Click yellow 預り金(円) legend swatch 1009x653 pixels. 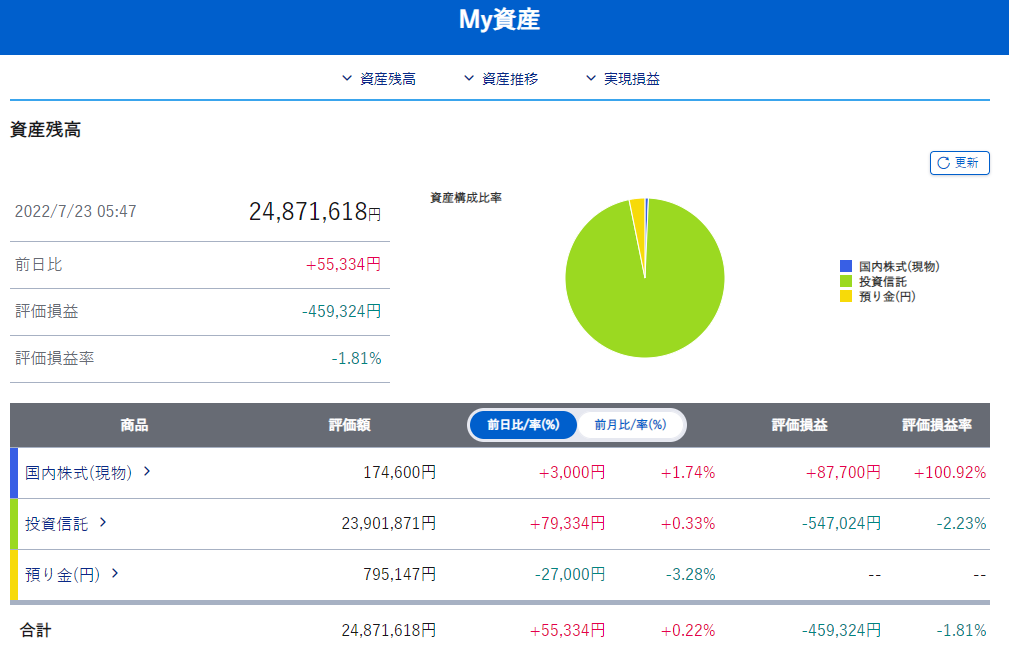pos(846,296)
